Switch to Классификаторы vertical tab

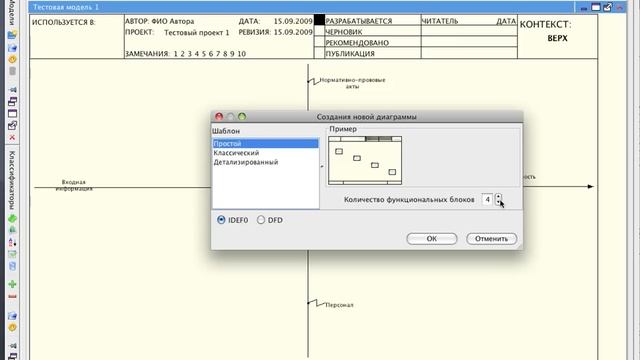12,180
